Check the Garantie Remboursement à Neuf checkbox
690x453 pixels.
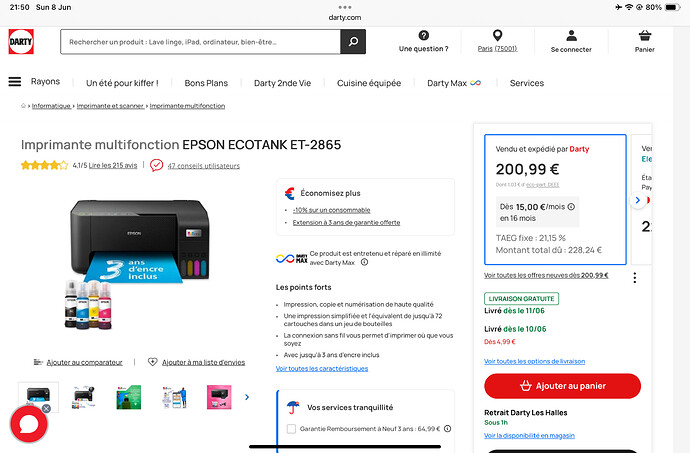pyautogui.click(x=291, y=428)
